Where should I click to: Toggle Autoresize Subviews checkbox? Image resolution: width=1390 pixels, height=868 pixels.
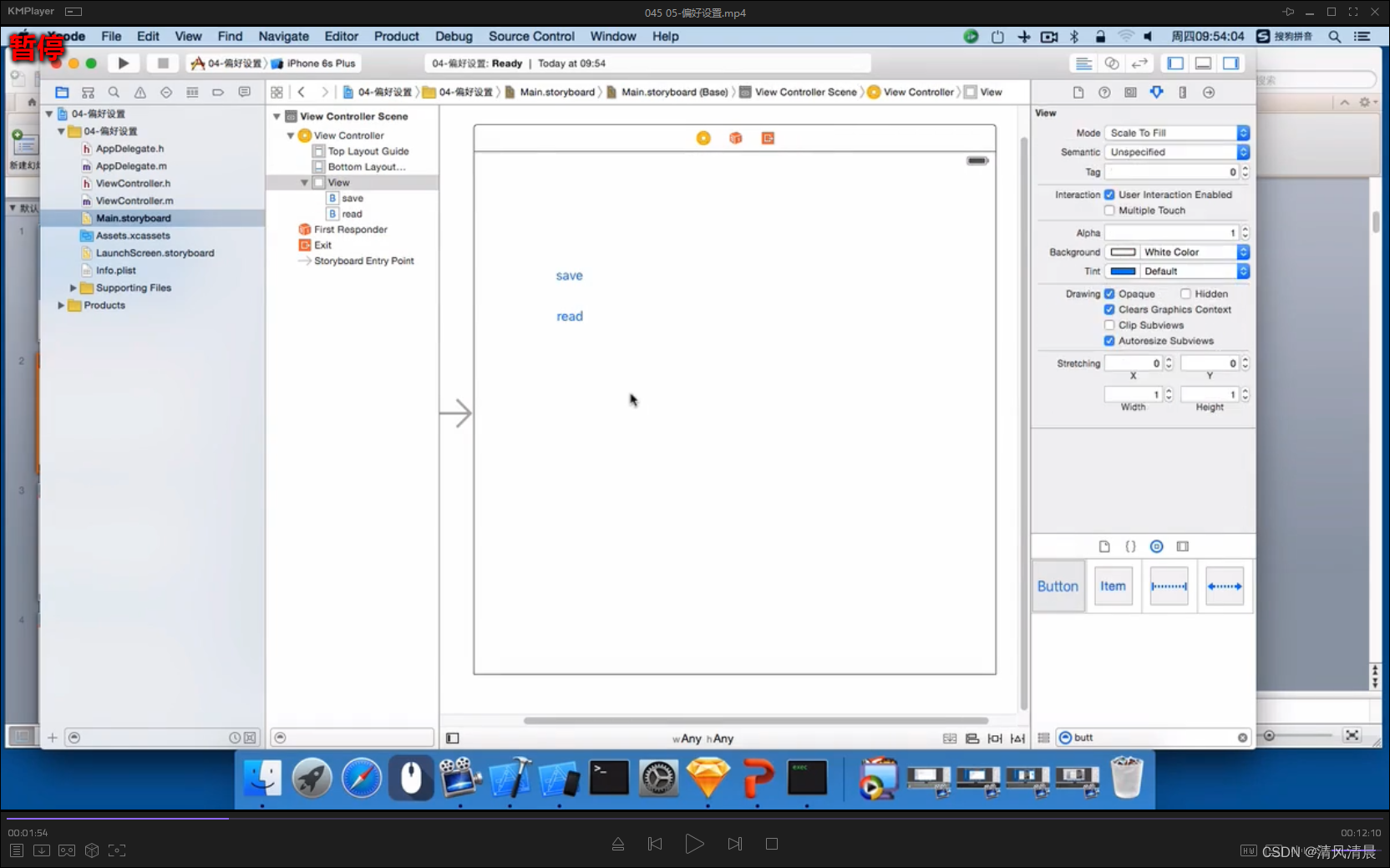(x=1109, y=341)
